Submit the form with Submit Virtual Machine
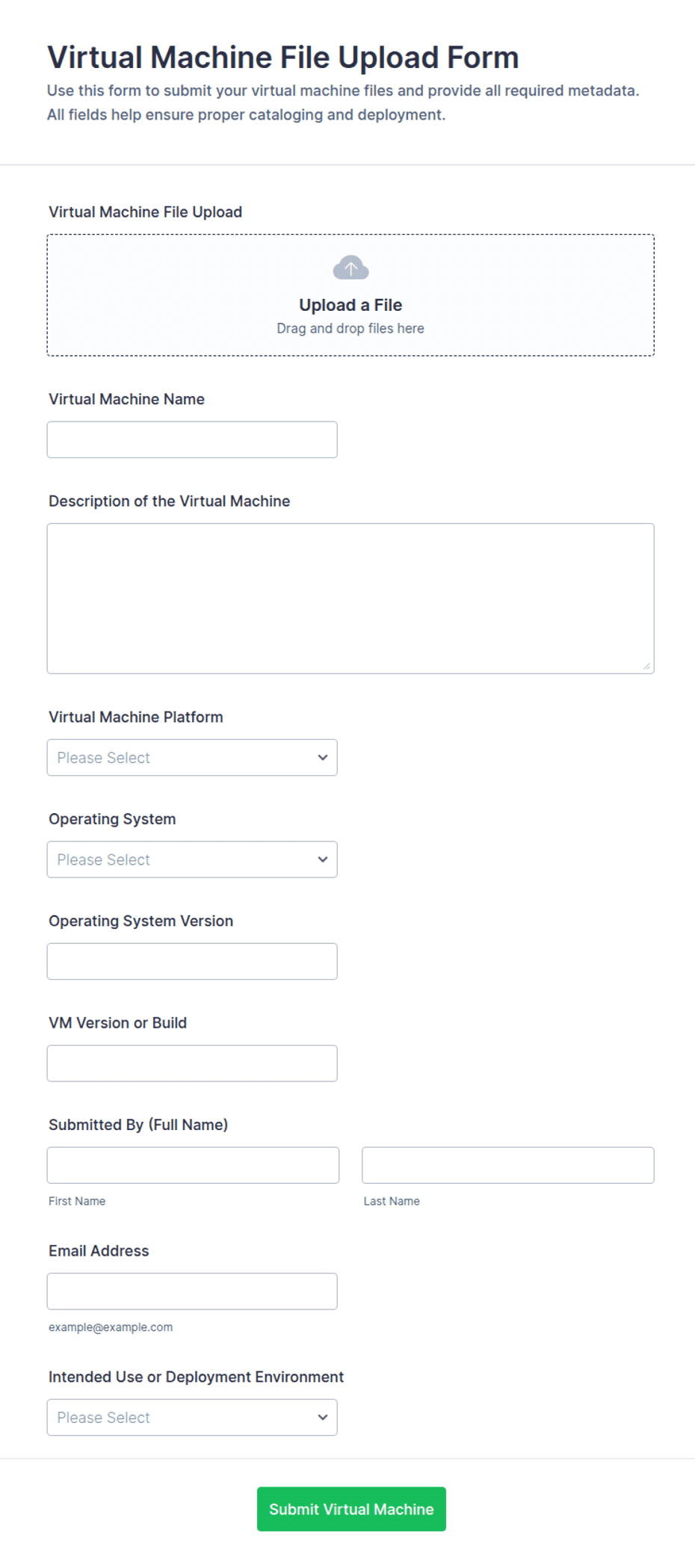Screen dimensions: 695x1568 point(351,1509)
